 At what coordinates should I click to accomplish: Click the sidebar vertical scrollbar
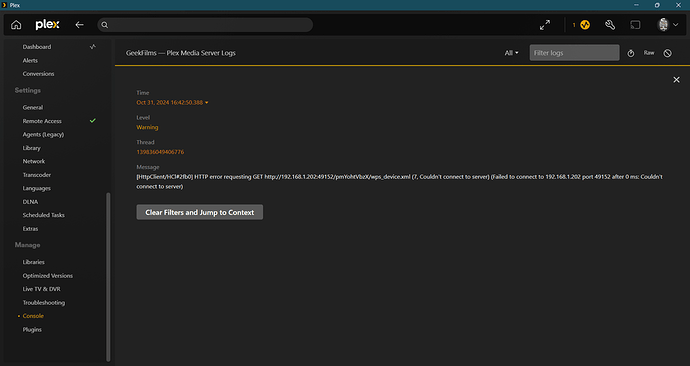tap(108, 277)
